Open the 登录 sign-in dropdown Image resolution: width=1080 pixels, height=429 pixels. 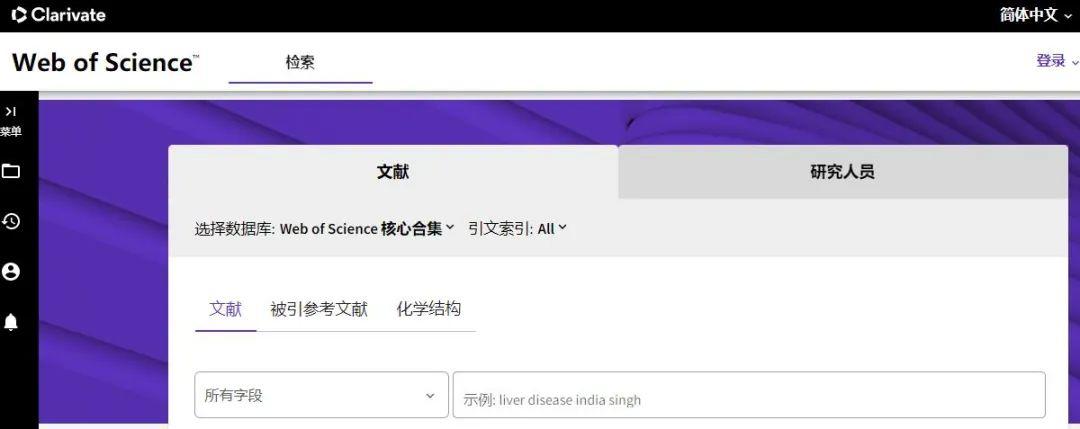click(1057, 61)
